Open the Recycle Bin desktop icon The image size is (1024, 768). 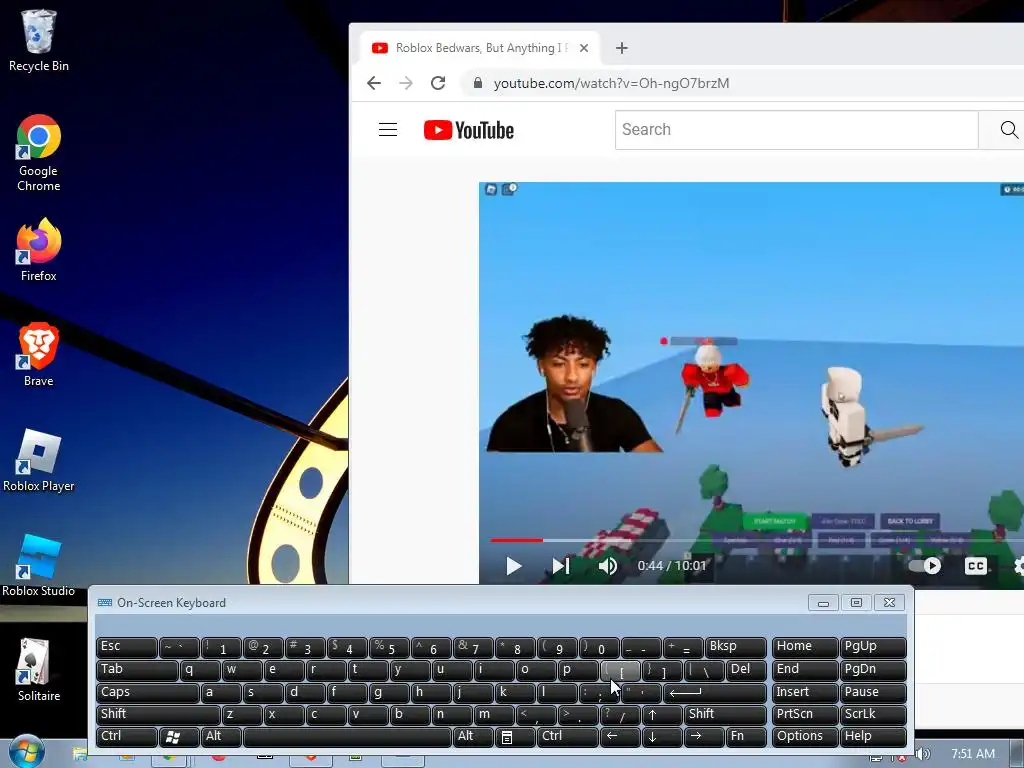39,40
